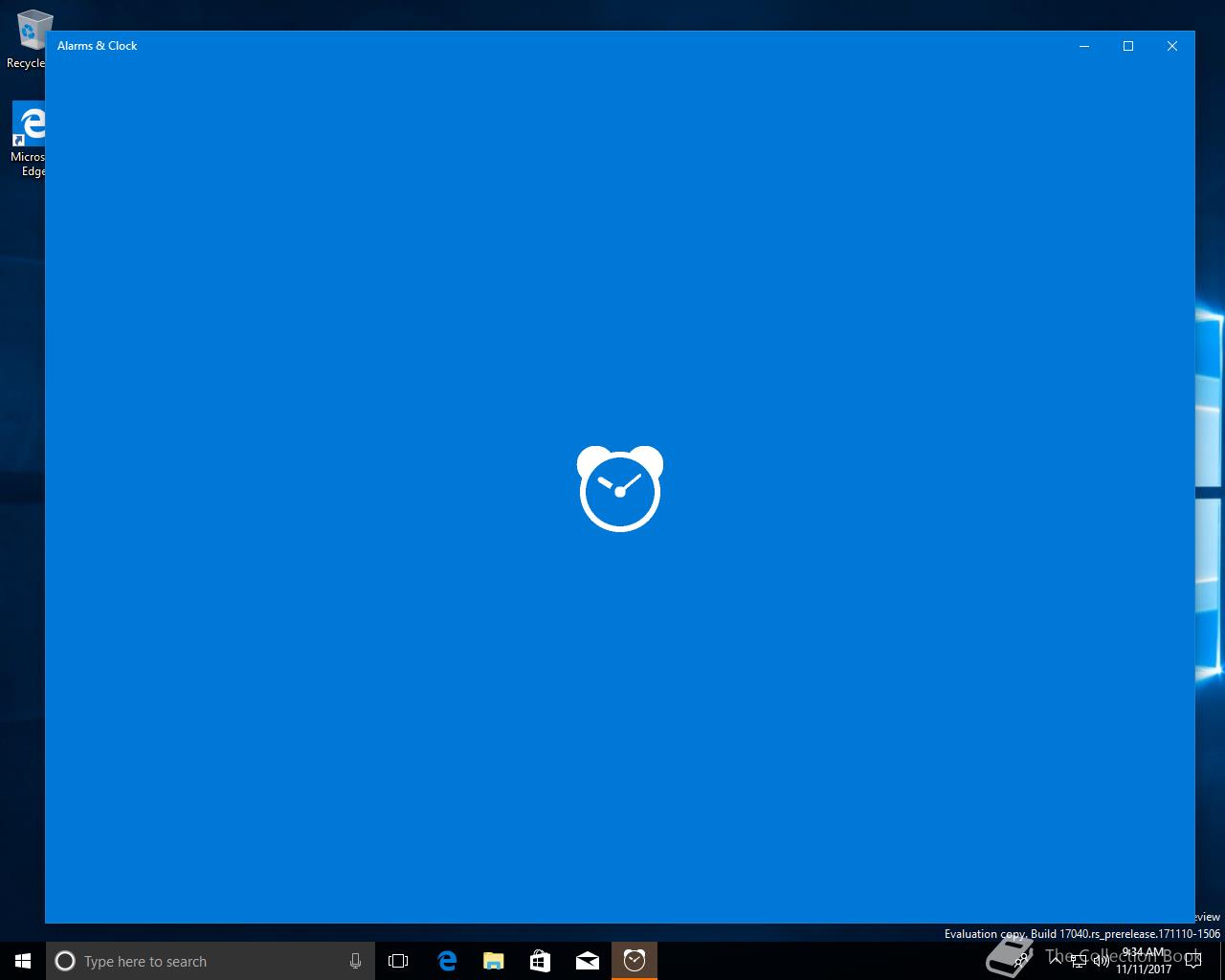Screen dimensions: 1225x980
Task: Minimize the Alarms & Clock window
Action: click(x=1084, y=46)
